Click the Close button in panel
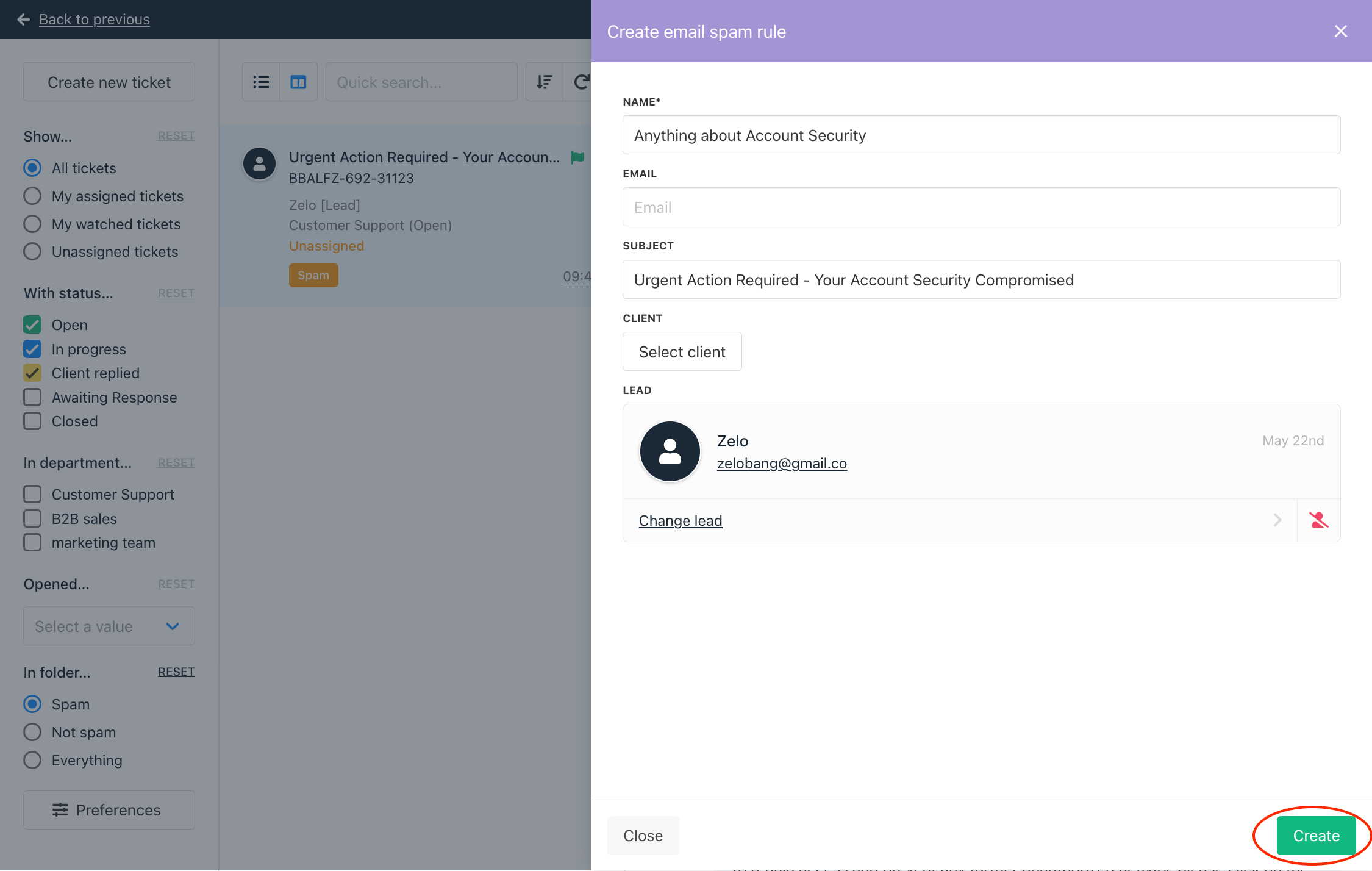Viewport: 1372px width, 871px height. 643,836
